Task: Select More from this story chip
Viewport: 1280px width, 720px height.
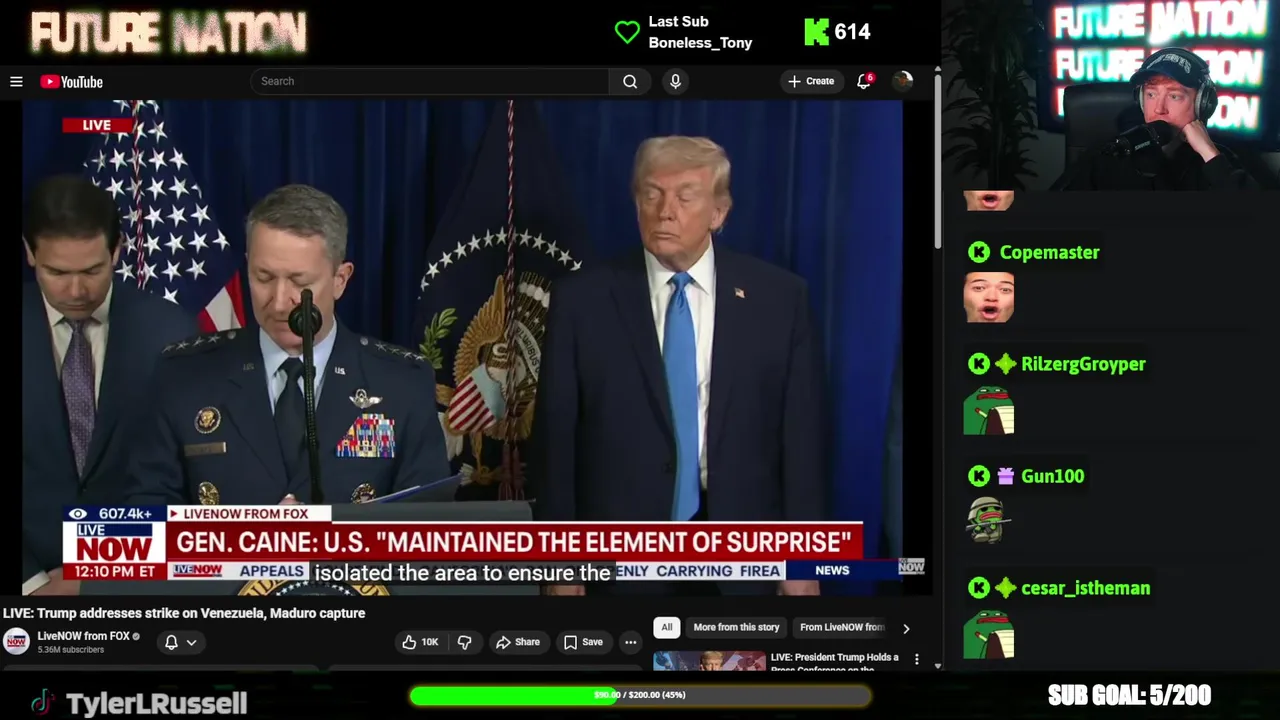Action: point(736,627)
